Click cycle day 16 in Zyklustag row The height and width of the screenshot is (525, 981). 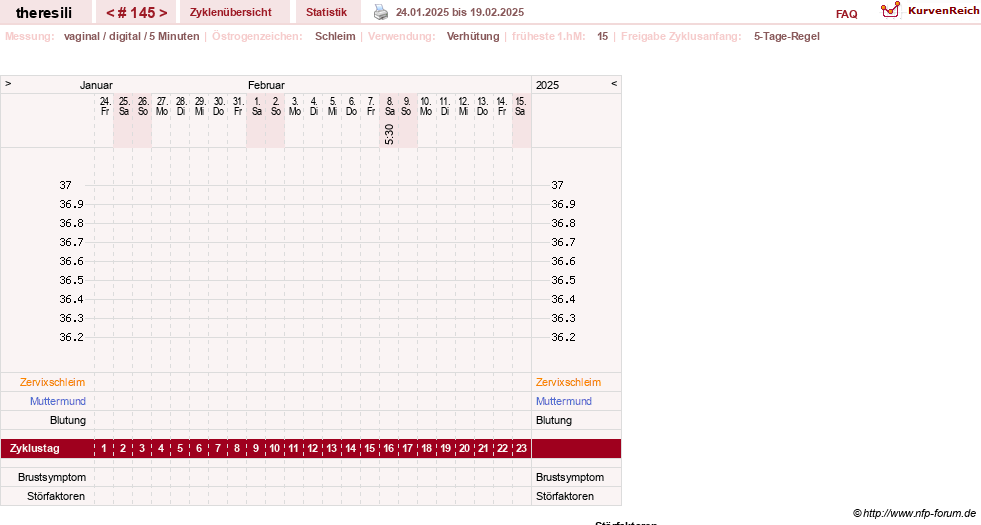click(x=389, y=449)
